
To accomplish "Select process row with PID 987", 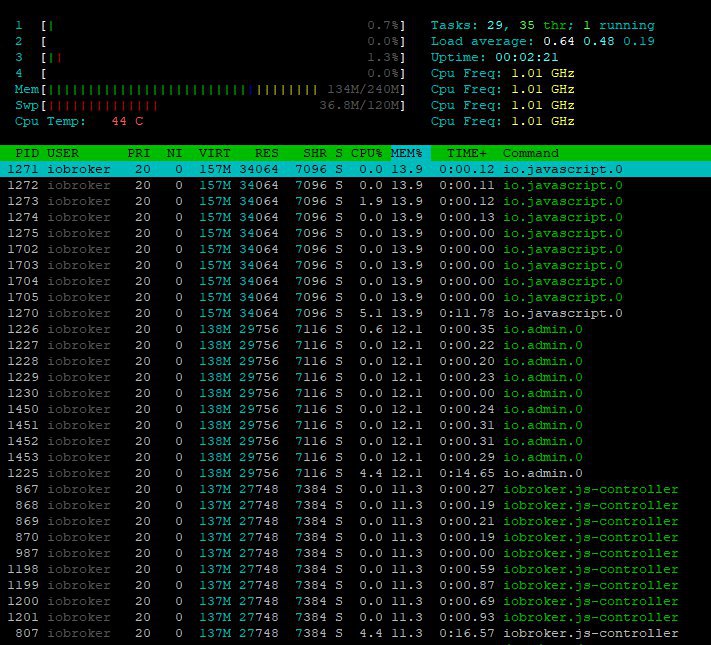I will pos(356,553).
